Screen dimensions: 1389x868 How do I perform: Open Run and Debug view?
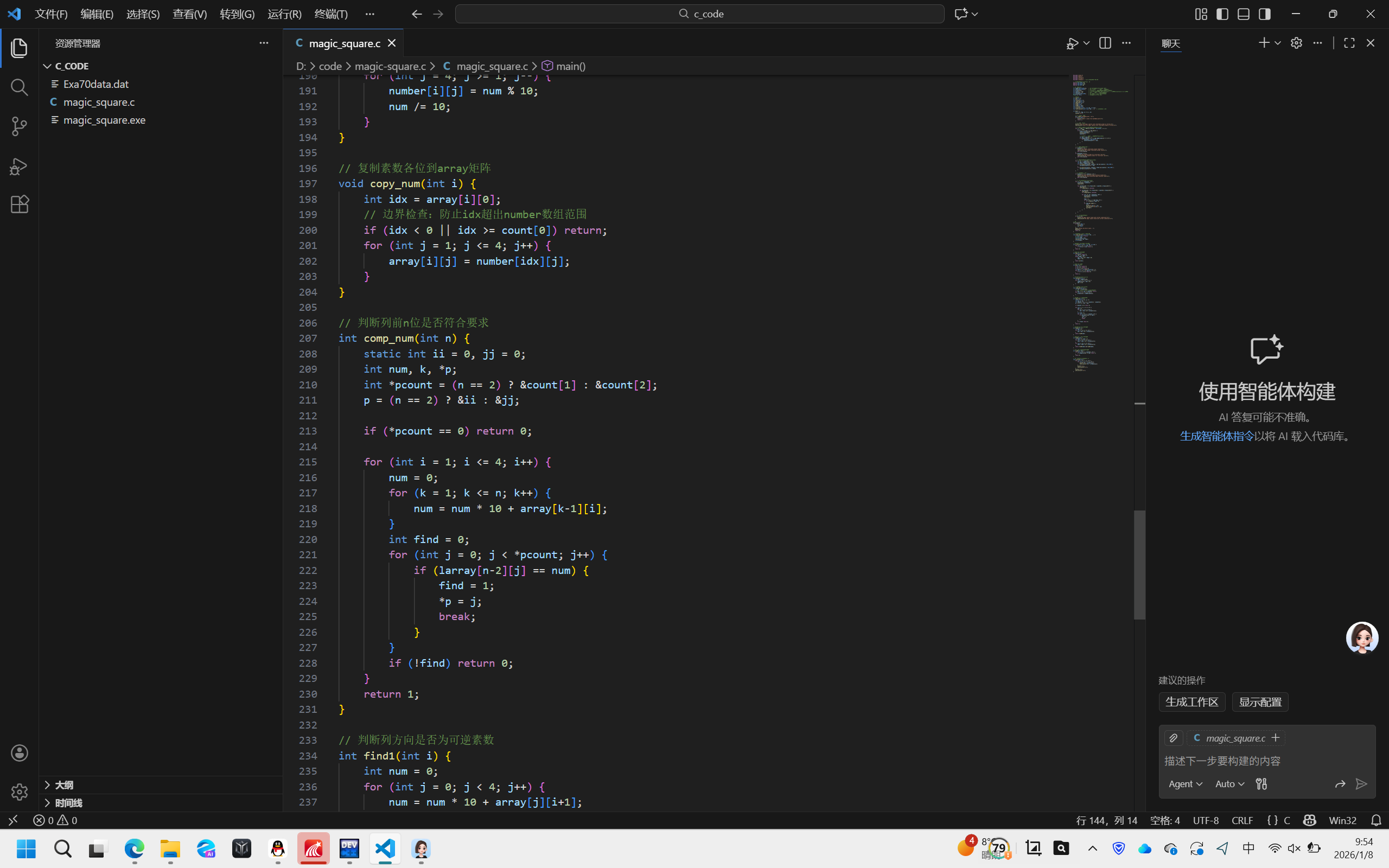pos(19,167)
